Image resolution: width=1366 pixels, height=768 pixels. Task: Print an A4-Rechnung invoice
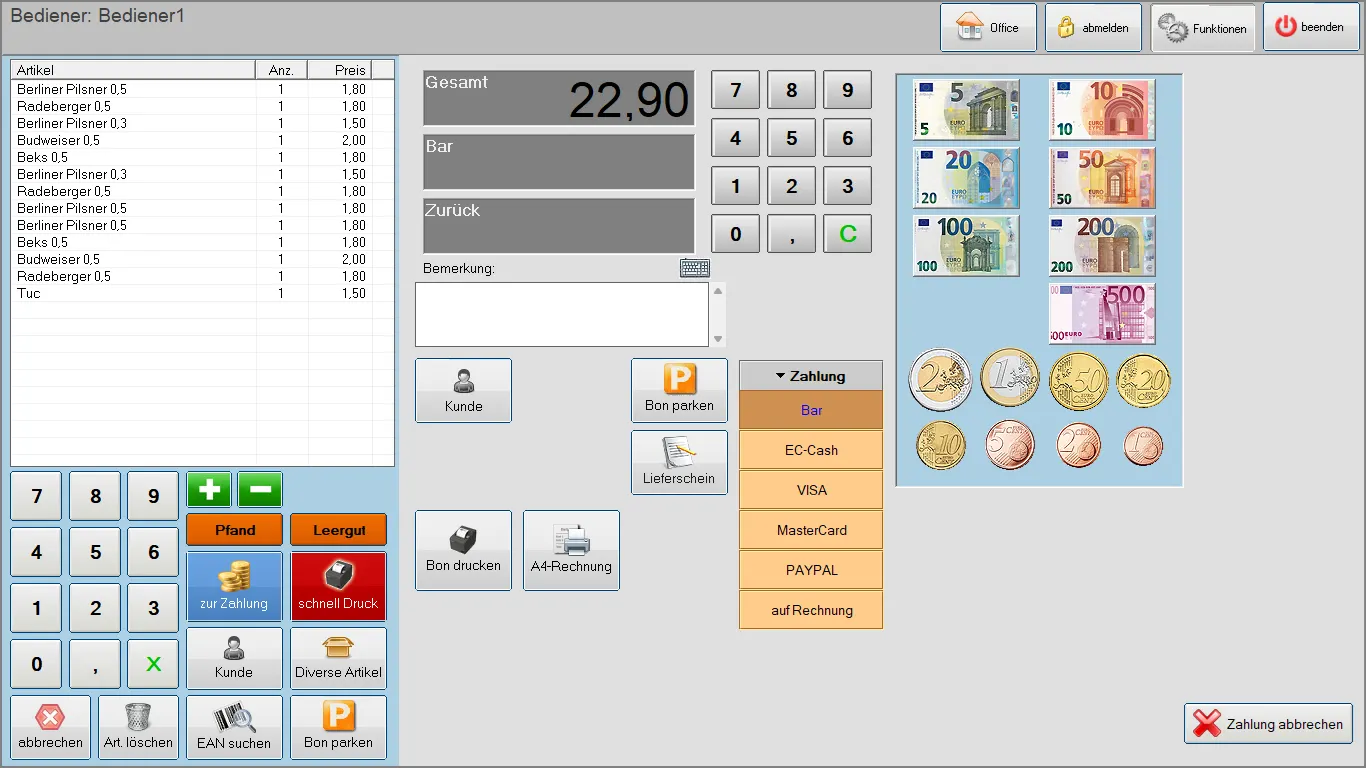571,551
